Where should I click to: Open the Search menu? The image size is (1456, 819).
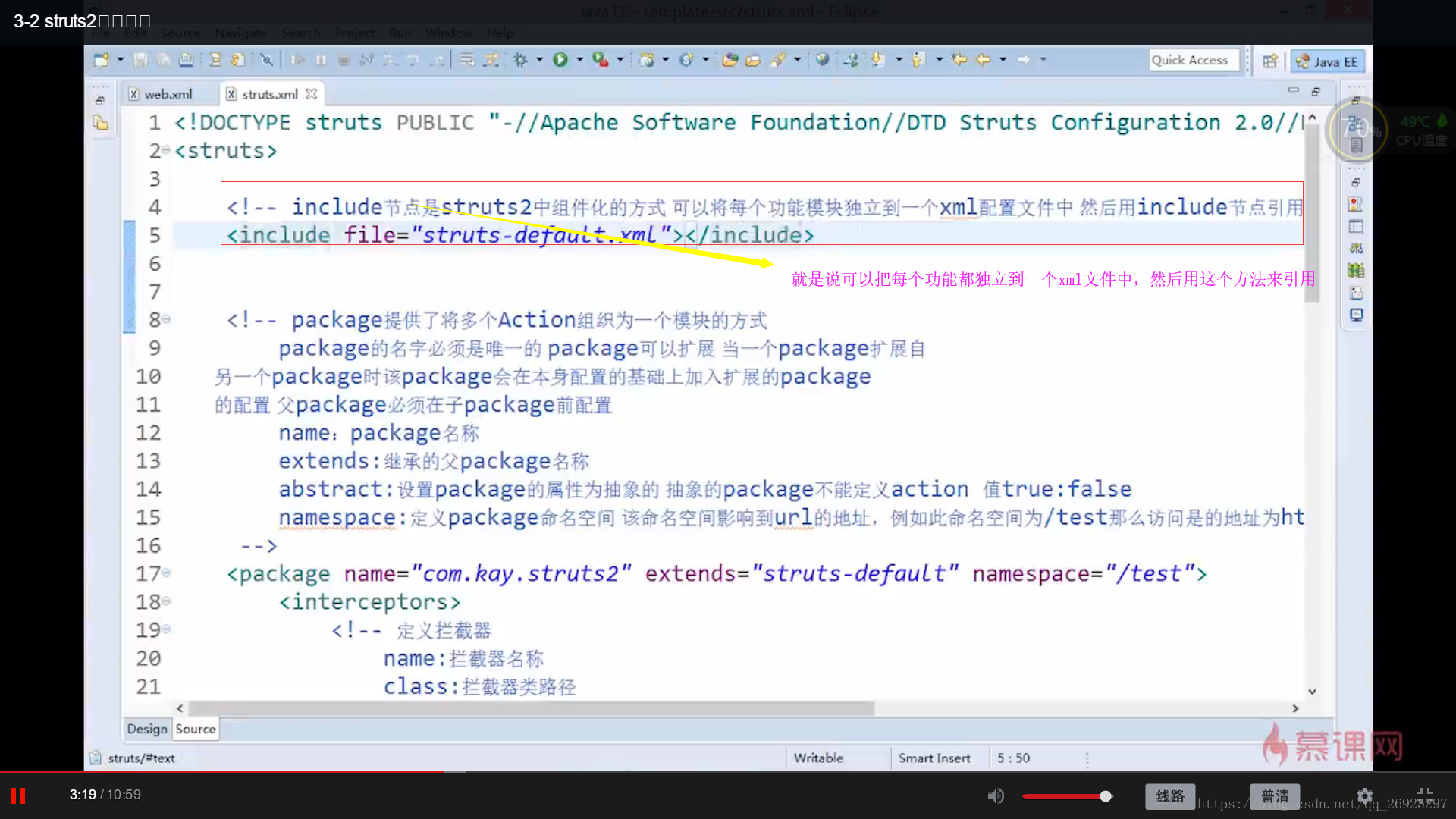tap(300, 33)
